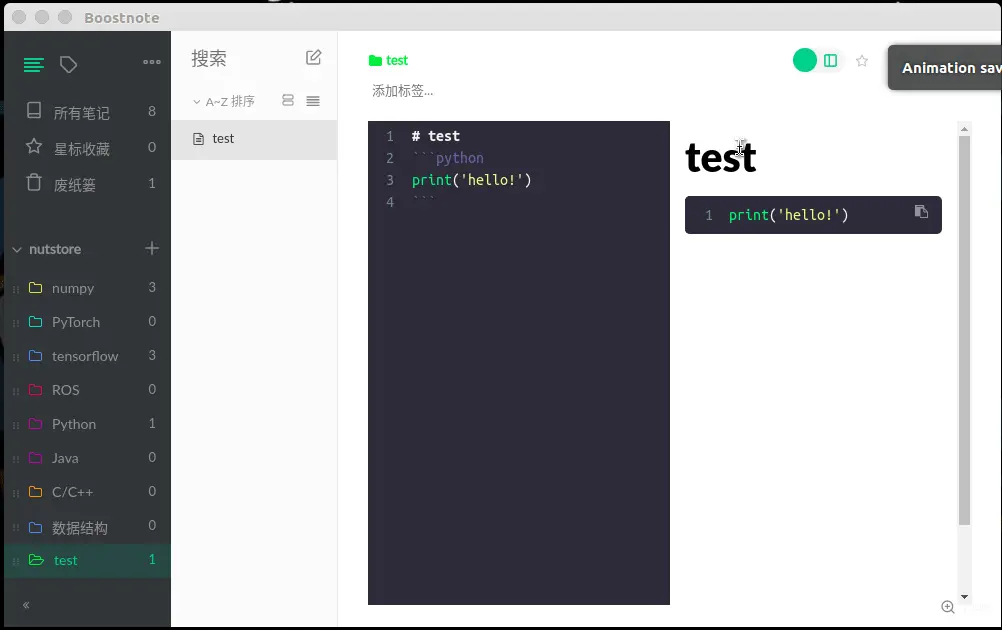
Task: Open Trash (废纸篓)
Action: [x=88, y=184]
